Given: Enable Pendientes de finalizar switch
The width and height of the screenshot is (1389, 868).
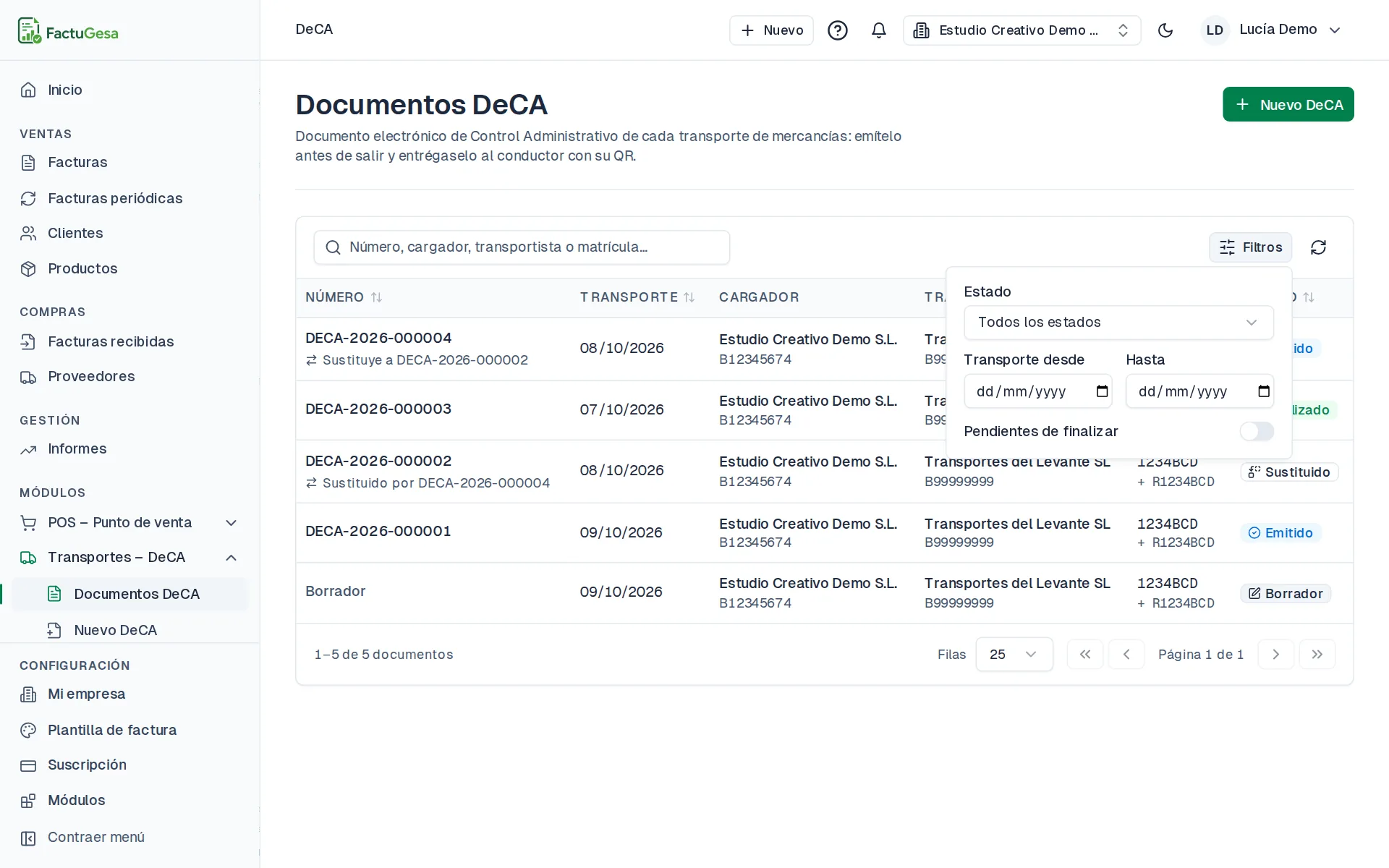Looking at the screenshot, I should (1257, 432).
